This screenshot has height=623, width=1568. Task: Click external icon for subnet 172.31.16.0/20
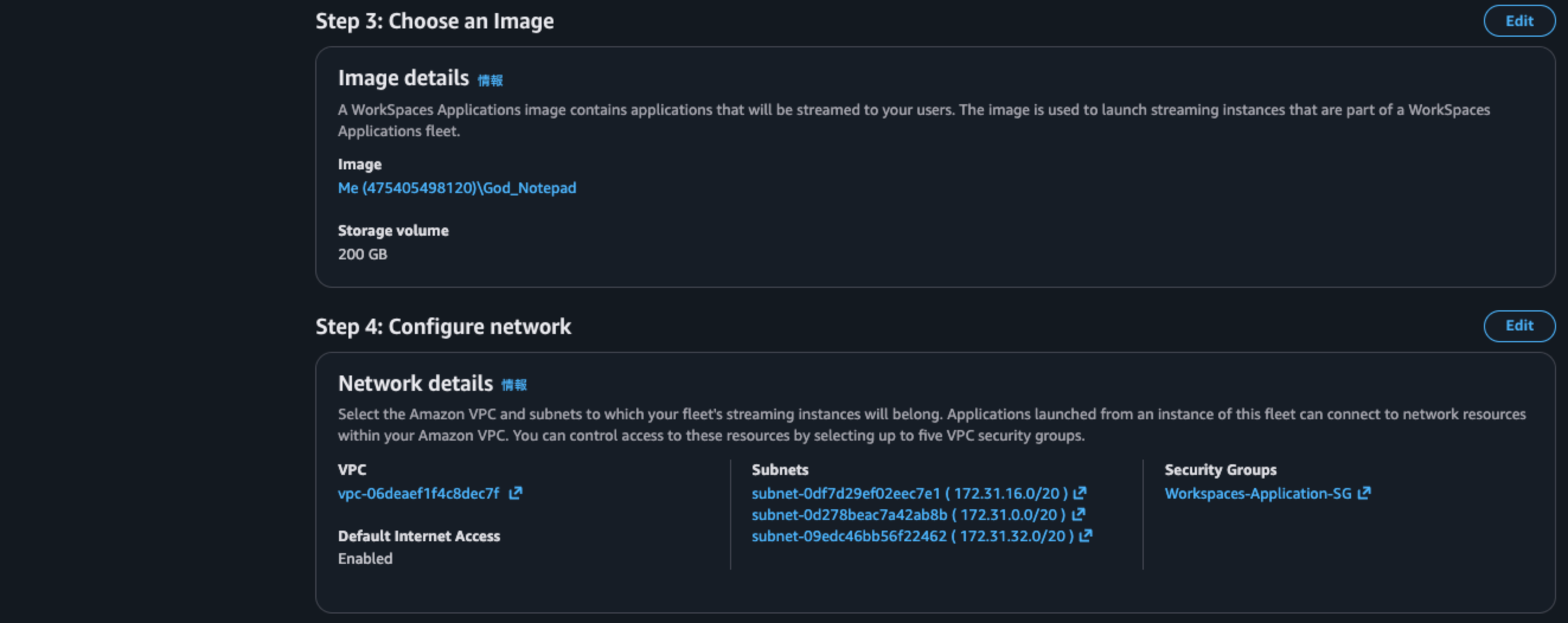[x=1080, y=493]
